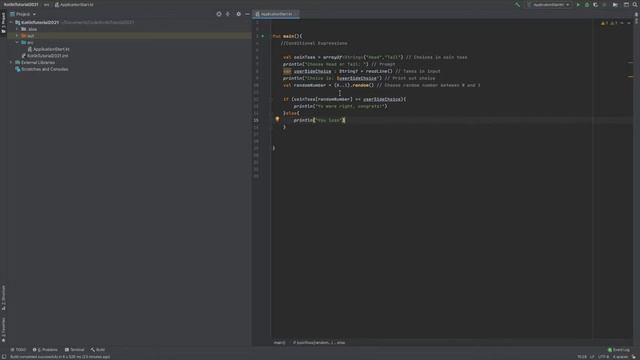Click the Conditional Expressions comment line
Image resolution: width=640 pixels, height=360 pixels.
point(314,43)
